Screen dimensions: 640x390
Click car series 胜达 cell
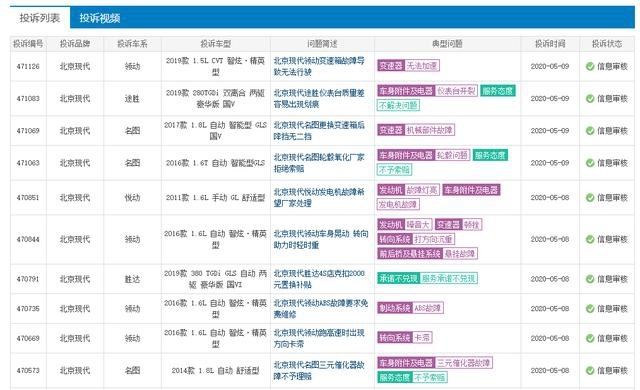[132, 279]
